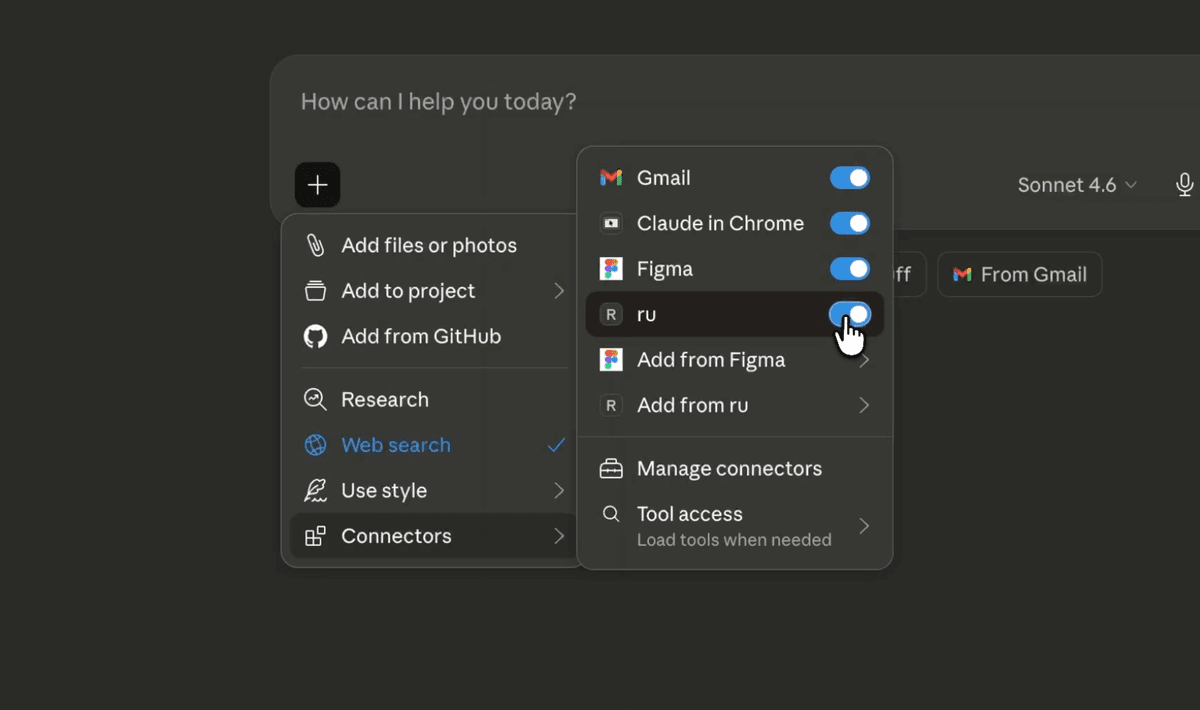Disable the Gmail connector toggle
Image resolution: width=1200 pixels, height=710 pixels.
pos(849,178)
